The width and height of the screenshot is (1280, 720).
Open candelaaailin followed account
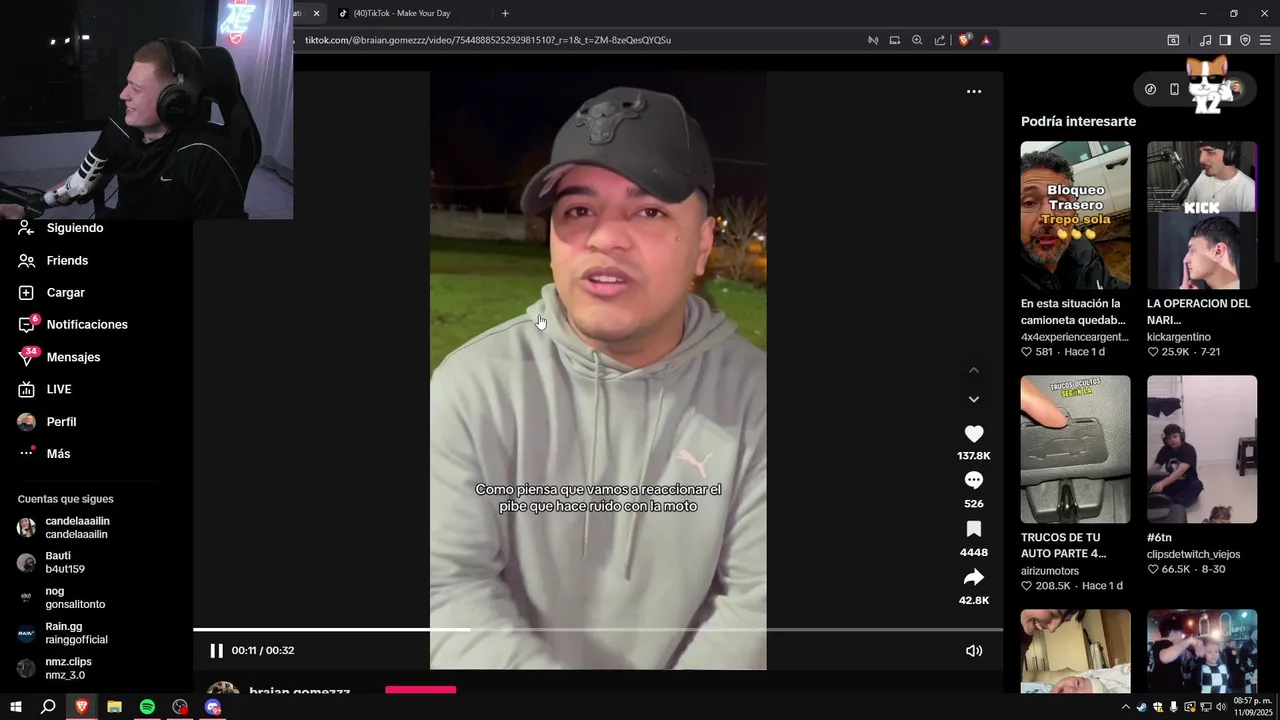pos(77,528)
